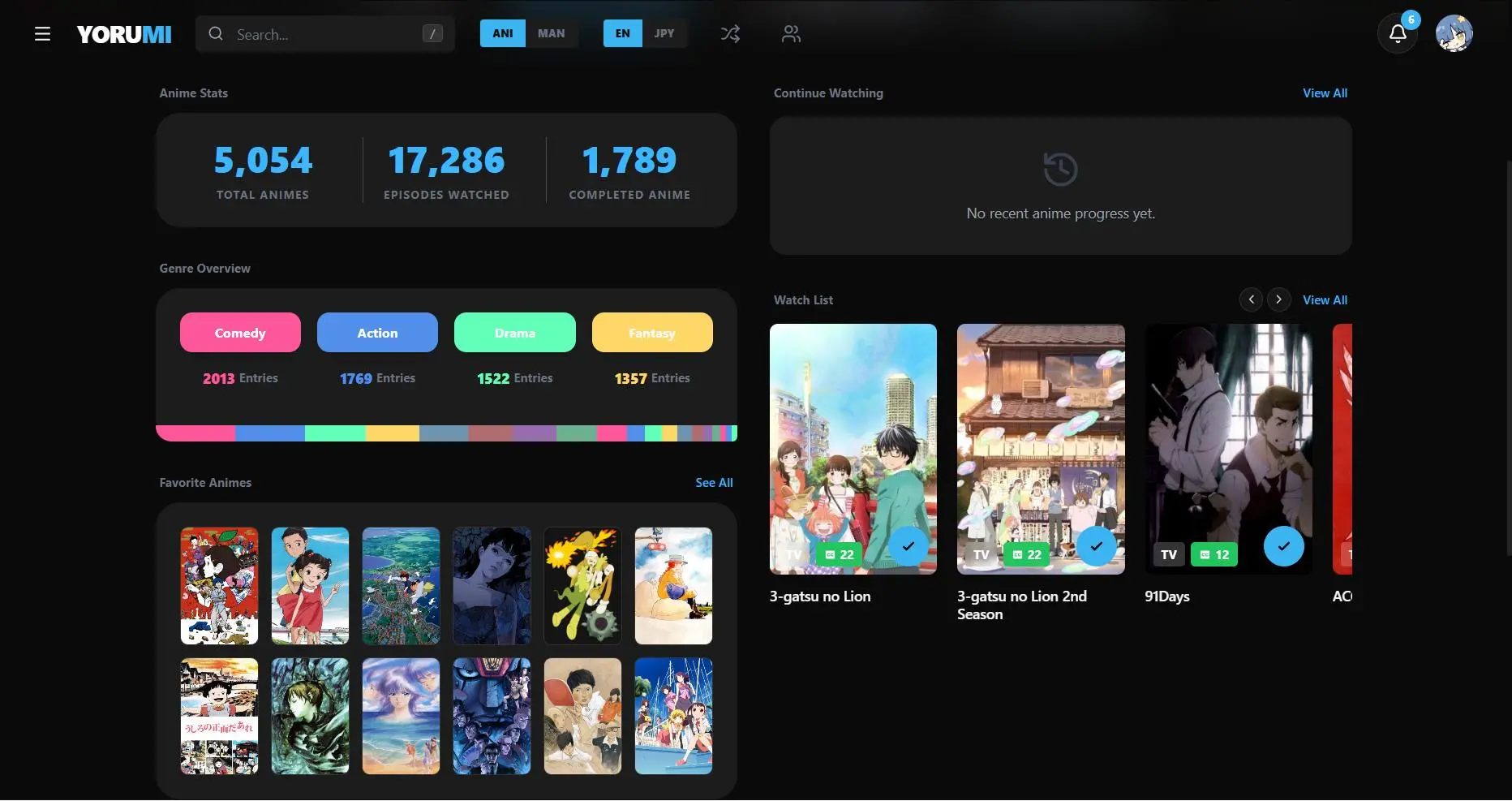Click the 22 episodes badge on 3-gatsu no Lion 2nd Season
1512x801 pixels.
1027,554
